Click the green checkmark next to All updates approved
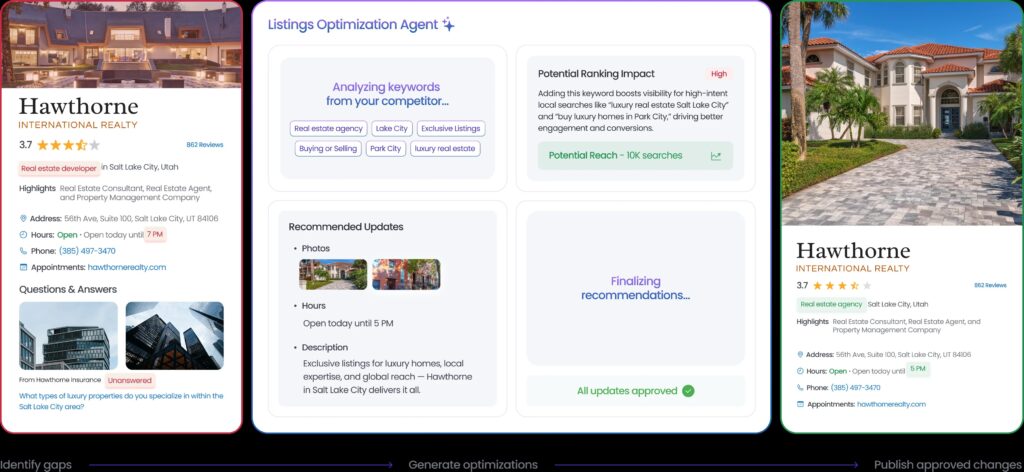This screenshot has height=472, width=1024. pos(688,391)
